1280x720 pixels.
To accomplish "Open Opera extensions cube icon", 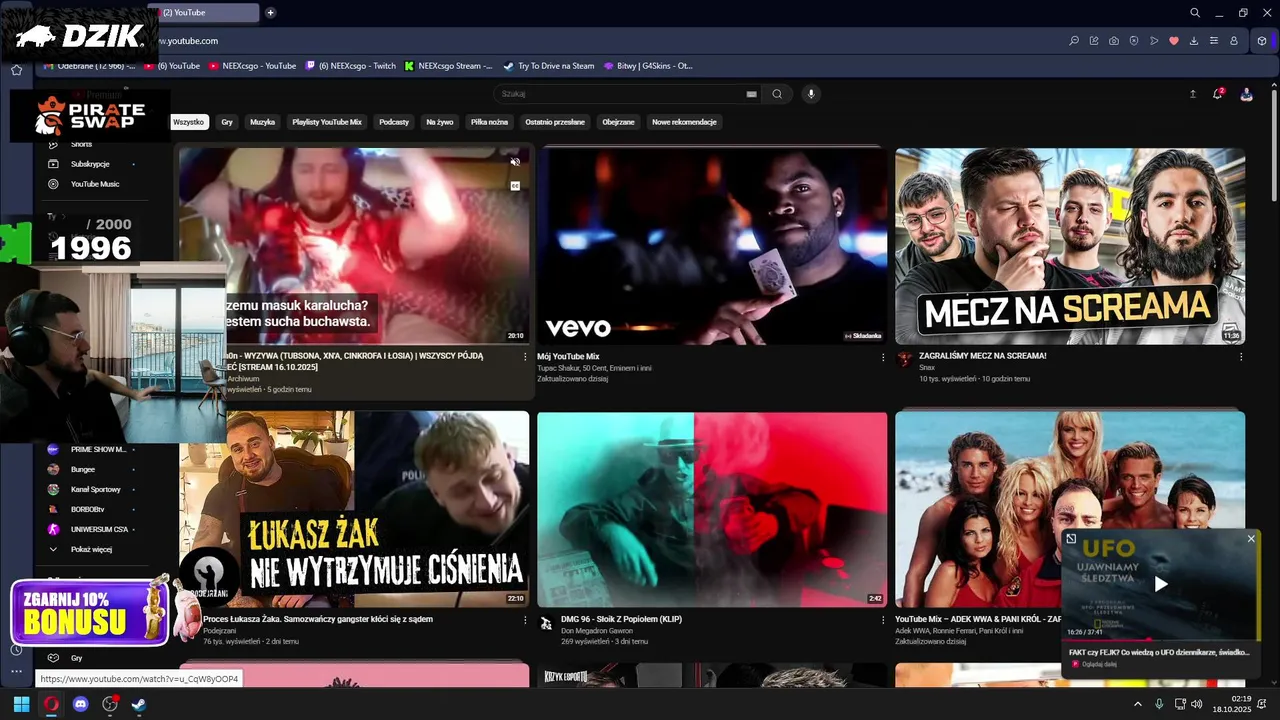I will (1262, 41).
